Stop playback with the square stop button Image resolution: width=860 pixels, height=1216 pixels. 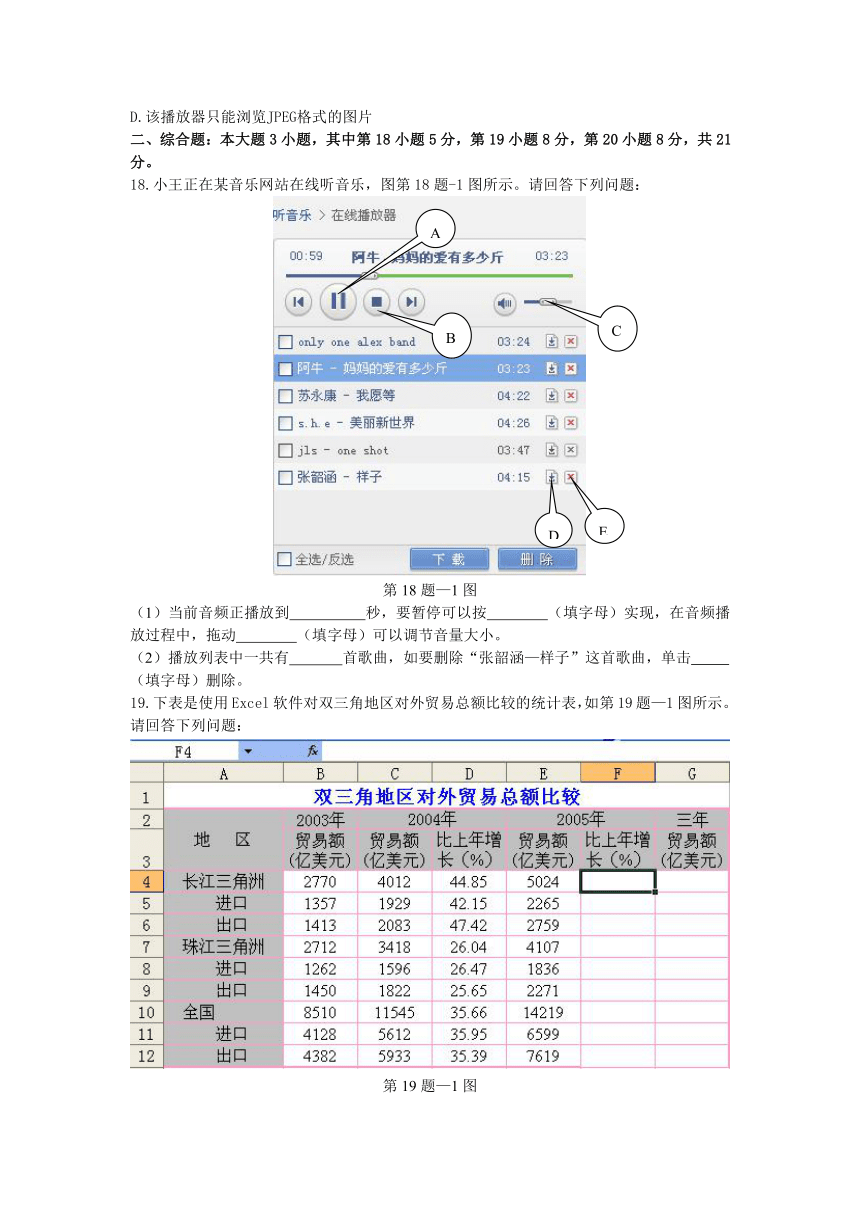pos(377,301)
